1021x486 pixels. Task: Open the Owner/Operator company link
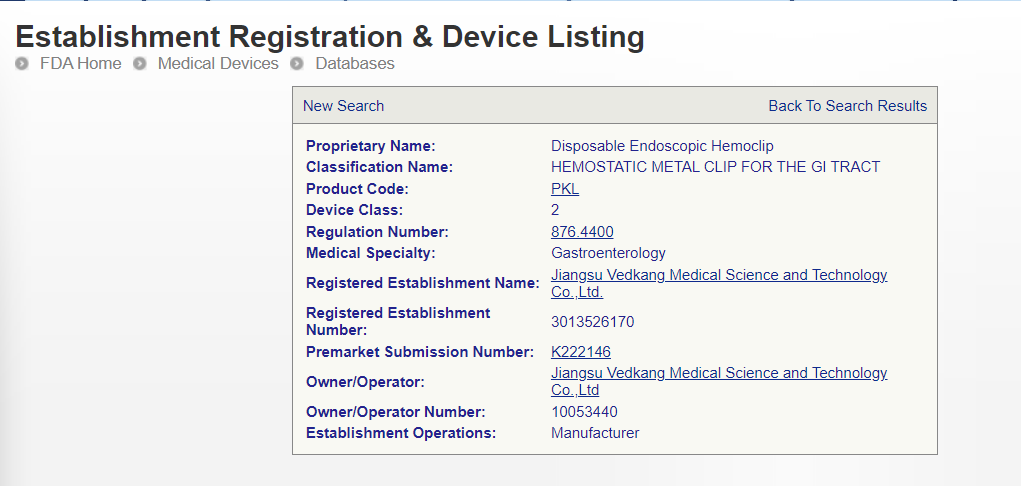[x=718, y=373]
